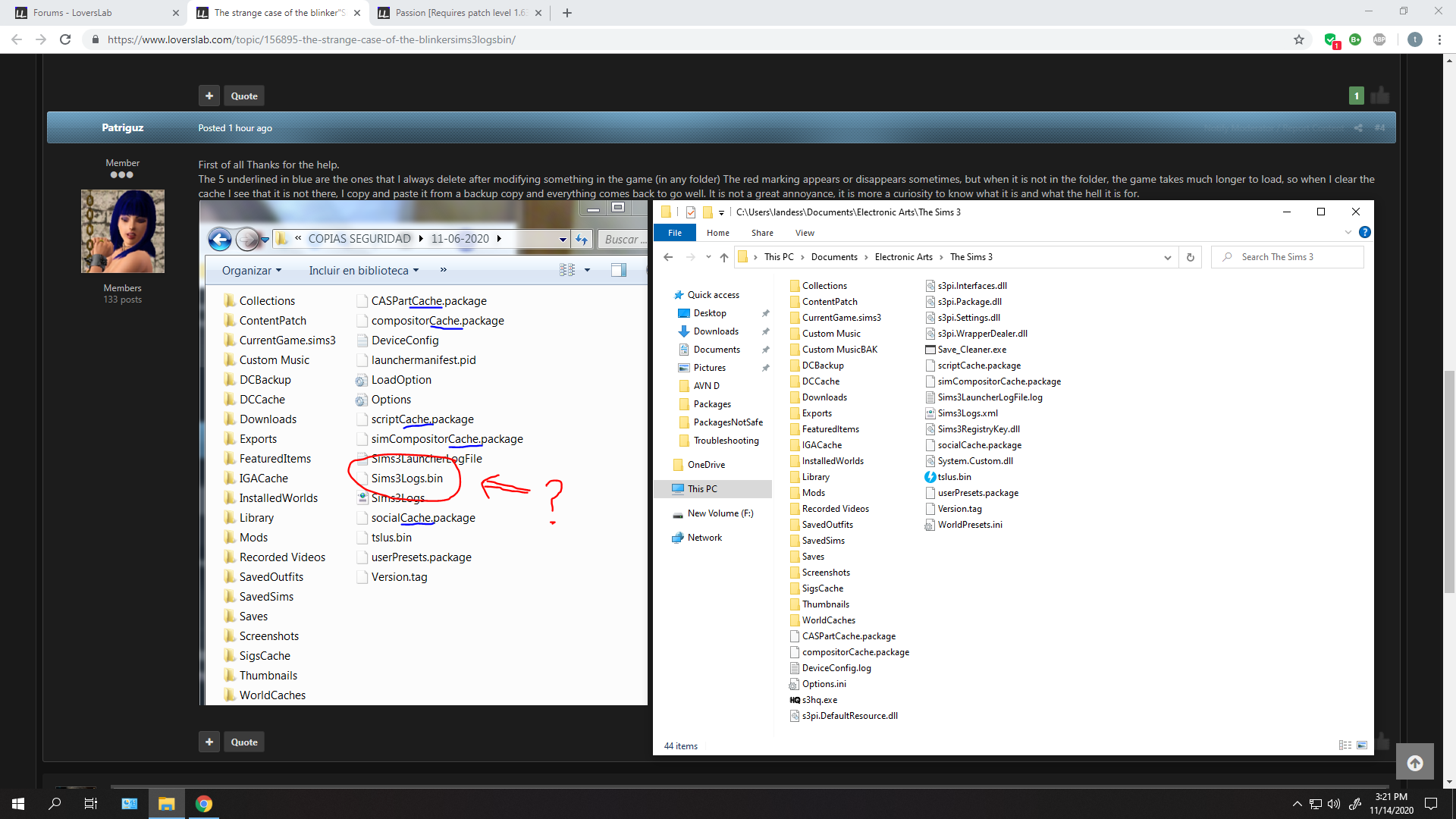This screenshot has height=819, width=1456.
Task: Refresh the Sims 3 folder view
Action: 1191,257
